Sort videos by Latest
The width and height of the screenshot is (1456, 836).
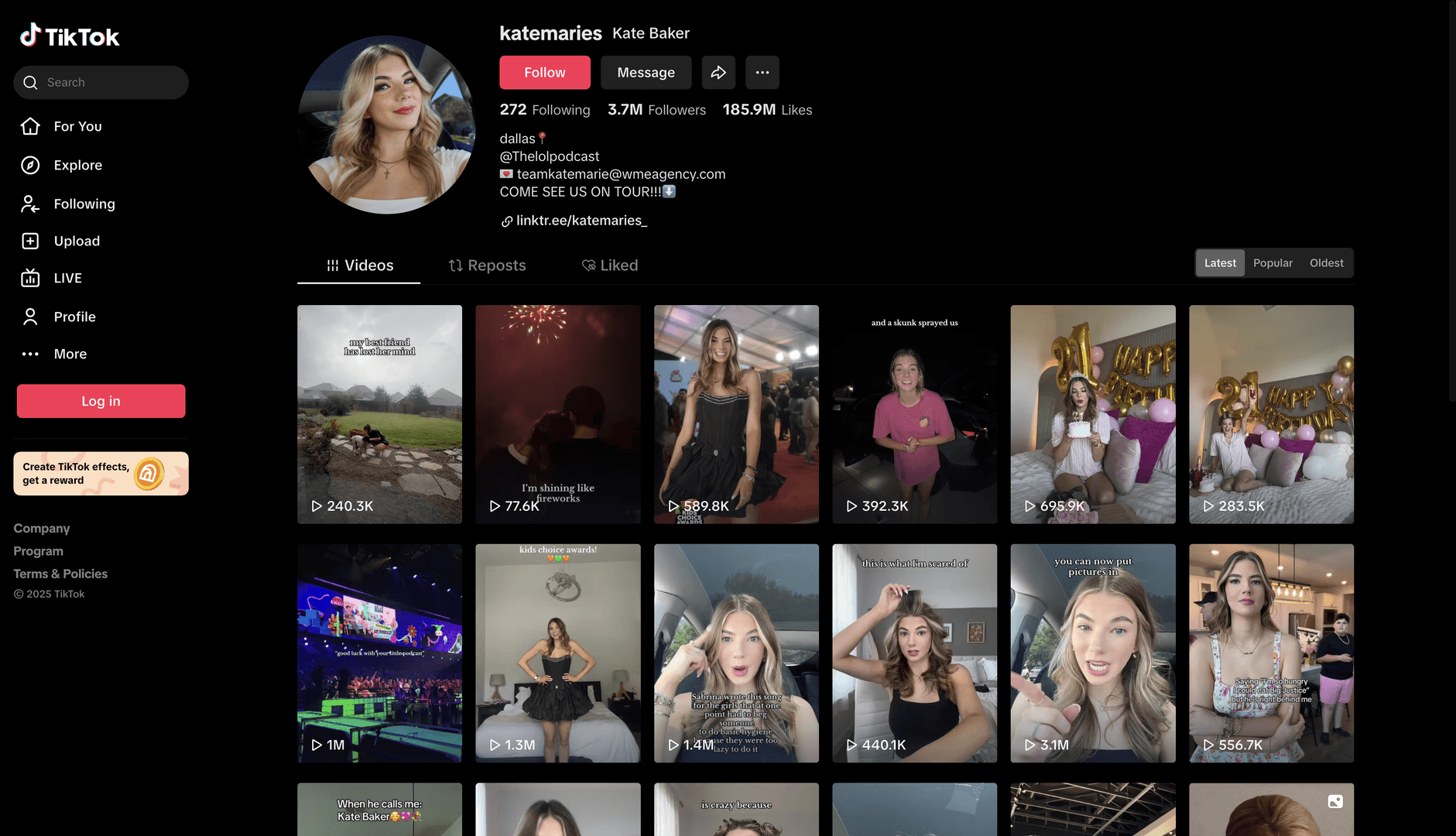[x=1219, y=263]
